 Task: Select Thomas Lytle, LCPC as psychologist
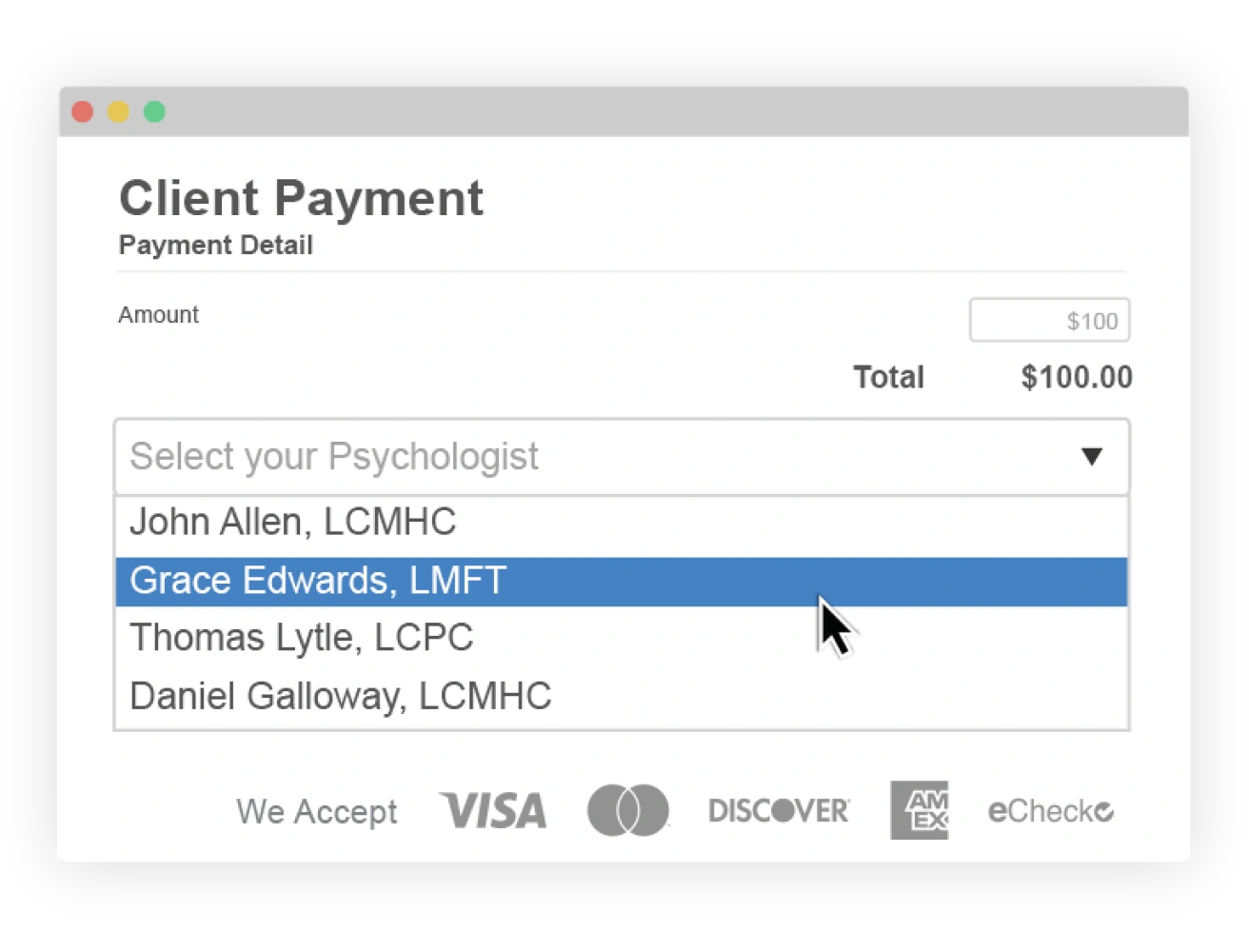pyautogui.click(x=303, y=637)
